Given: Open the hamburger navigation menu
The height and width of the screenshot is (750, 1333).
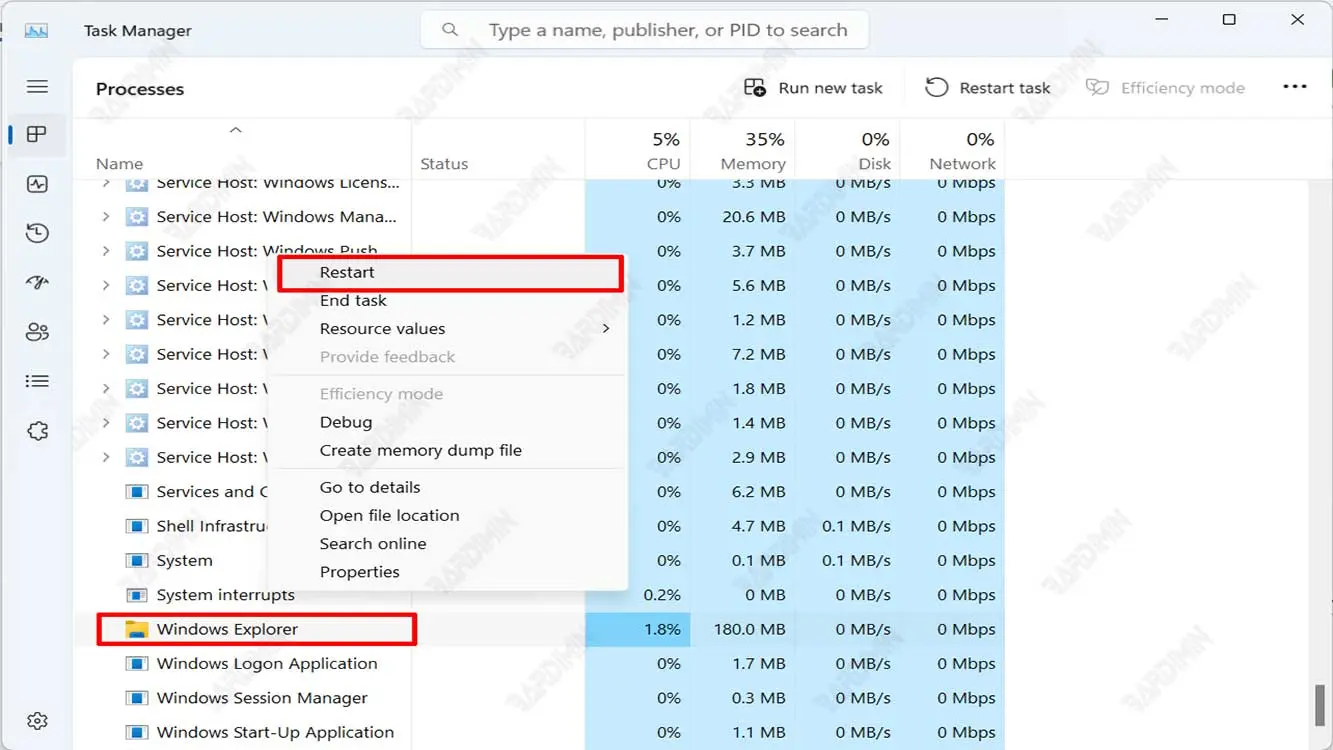Looking at the screenshot, I should point(37,87).
